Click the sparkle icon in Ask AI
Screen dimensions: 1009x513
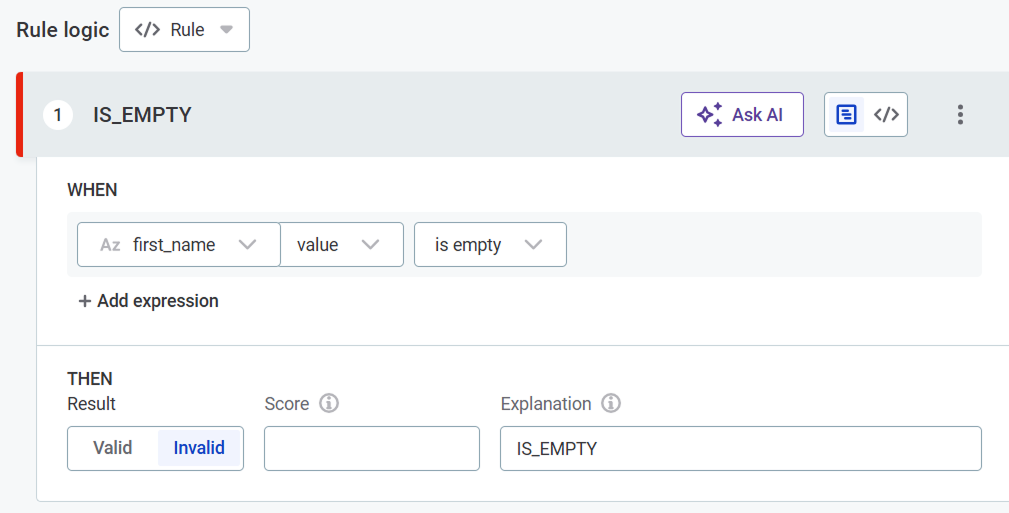click(x=710, y=115)
